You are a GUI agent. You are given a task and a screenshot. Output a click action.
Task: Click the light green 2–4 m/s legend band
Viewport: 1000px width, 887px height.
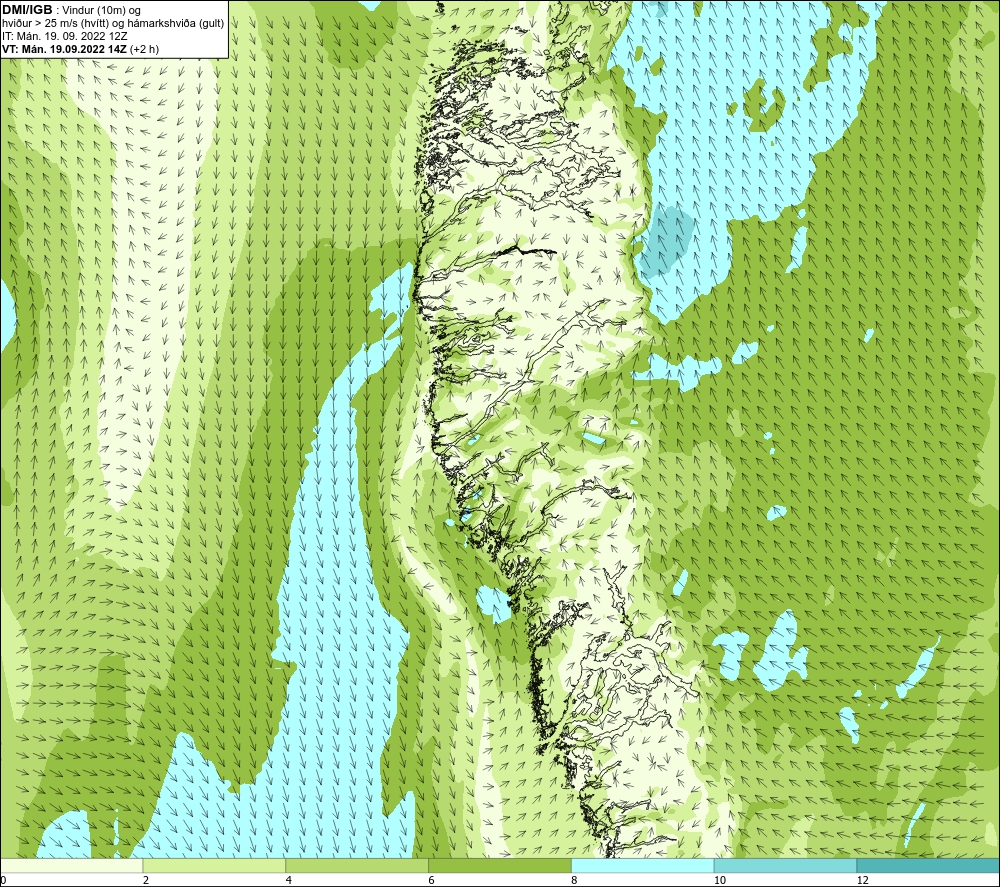coord(214,865)
